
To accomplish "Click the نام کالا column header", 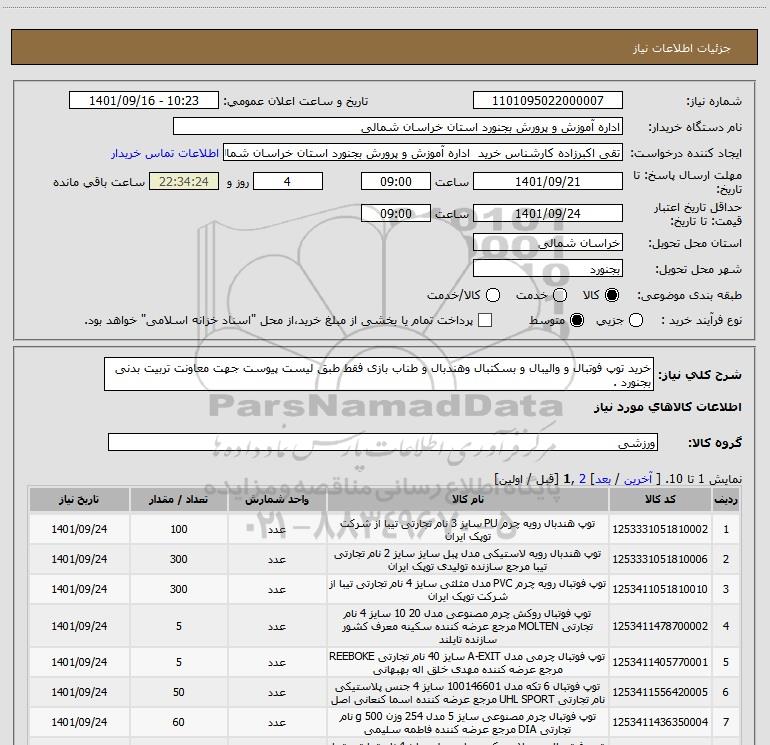I will coord(468,499).
